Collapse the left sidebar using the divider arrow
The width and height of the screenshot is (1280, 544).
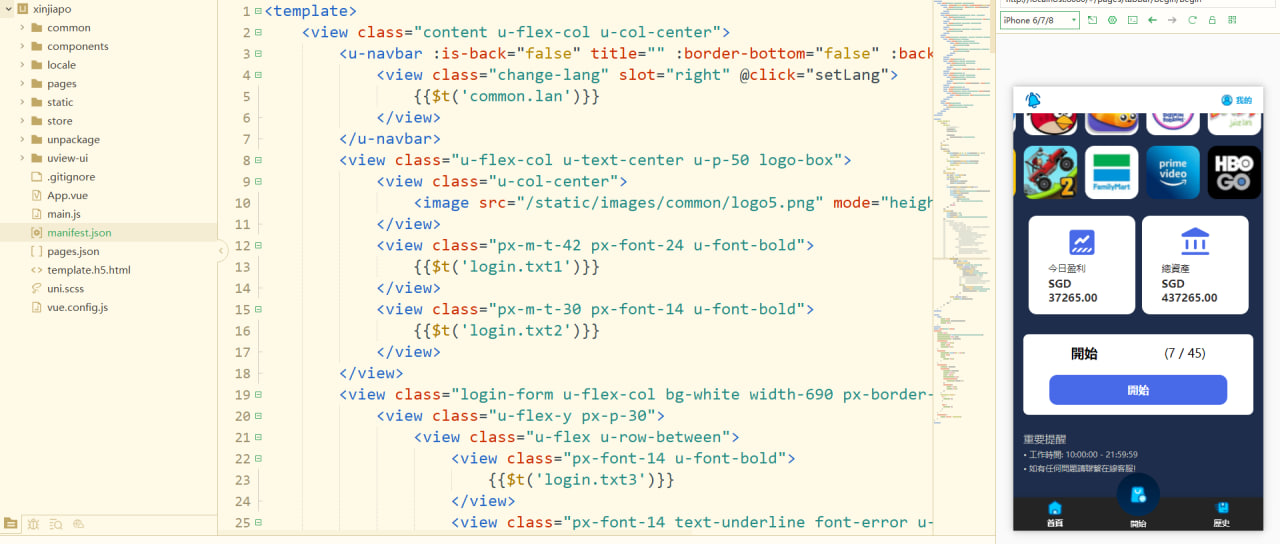[222, 251]
